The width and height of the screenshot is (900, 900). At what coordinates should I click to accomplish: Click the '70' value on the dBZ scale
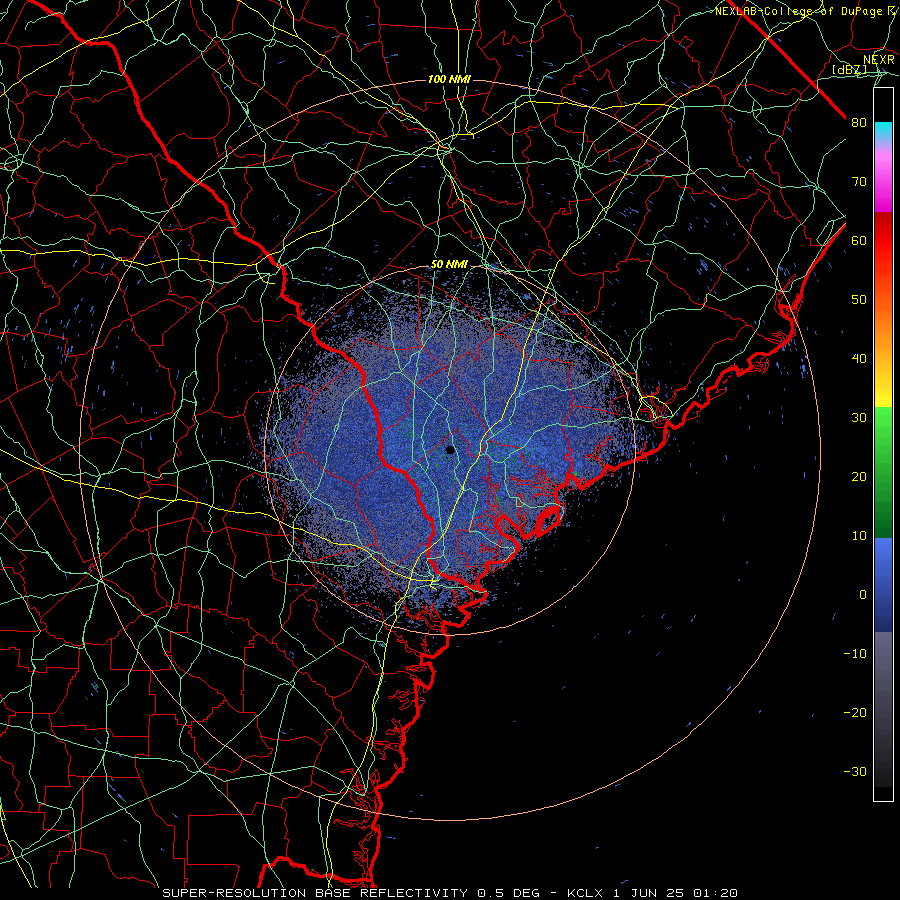pyautogui.click(x=859, y=181)
